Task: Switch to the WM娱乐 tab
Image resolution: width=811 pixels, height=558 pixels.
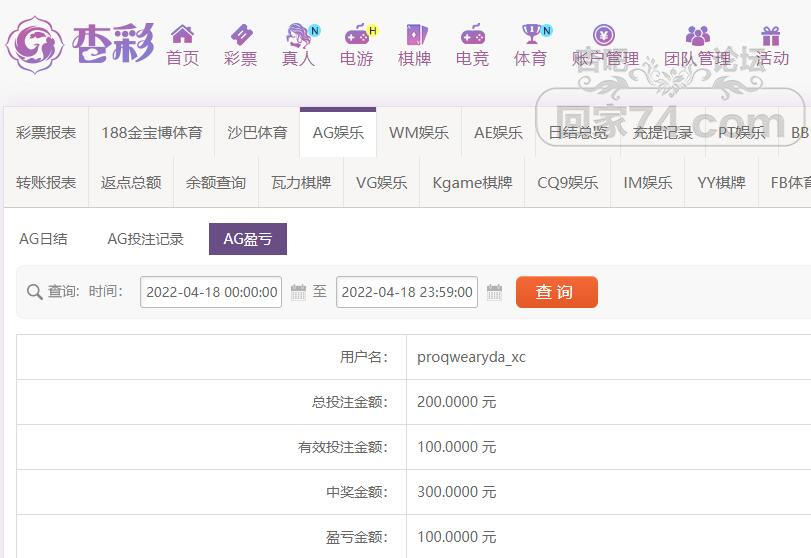Action: [419, 132]
